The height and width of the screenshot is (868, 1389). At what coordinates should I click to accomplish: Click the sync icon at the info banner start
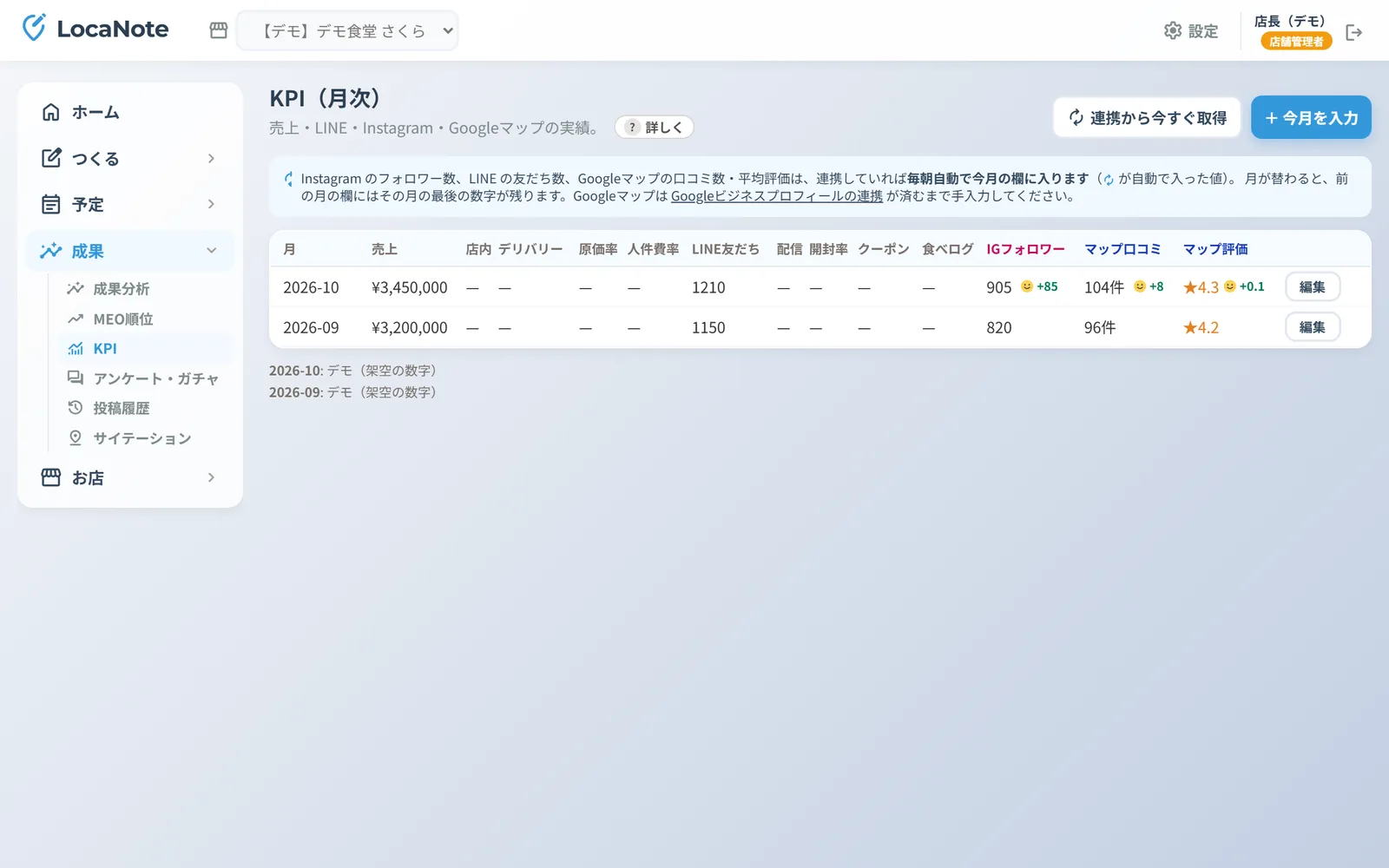(x=288, y=179)
